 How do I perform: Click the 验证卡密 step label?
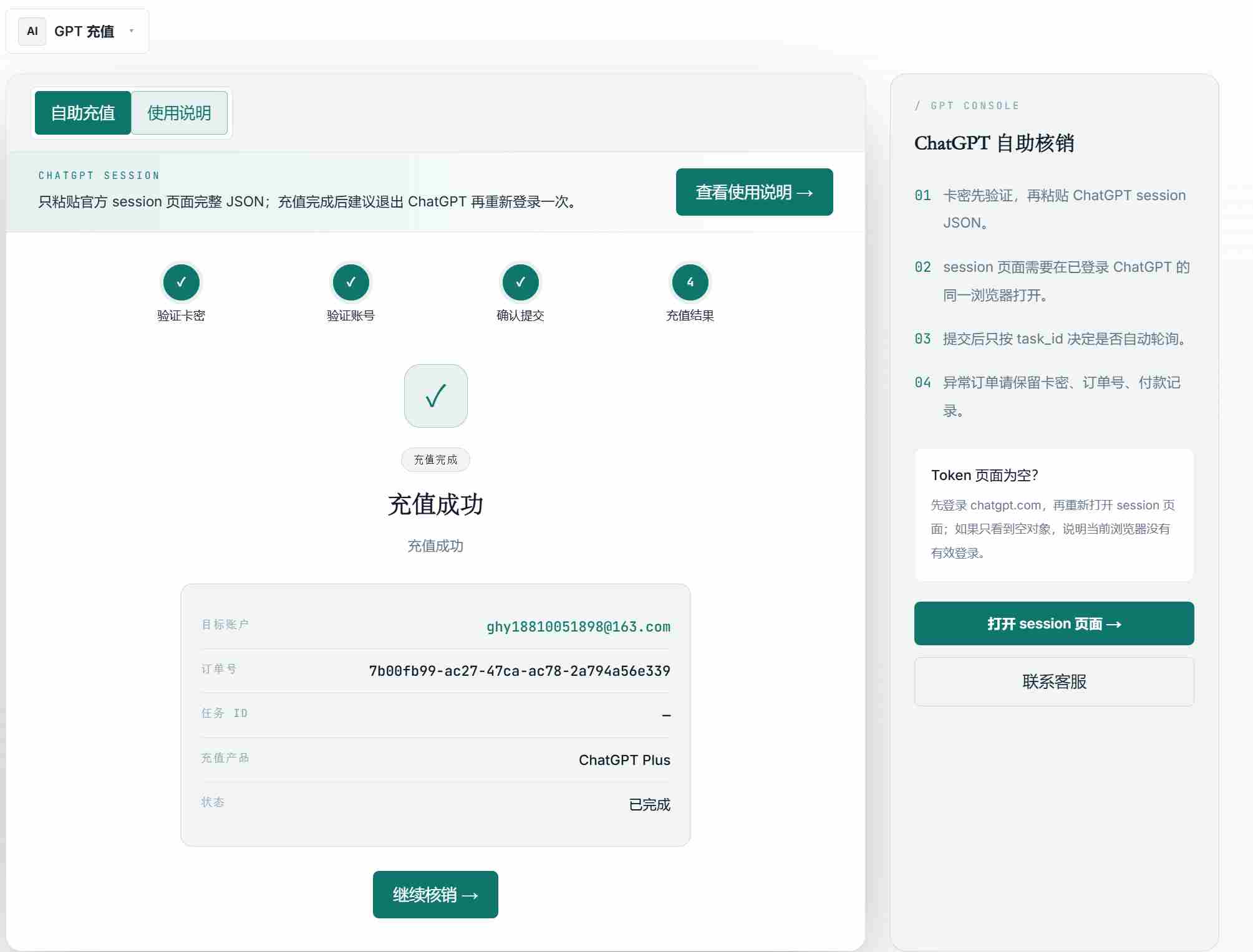181,315
